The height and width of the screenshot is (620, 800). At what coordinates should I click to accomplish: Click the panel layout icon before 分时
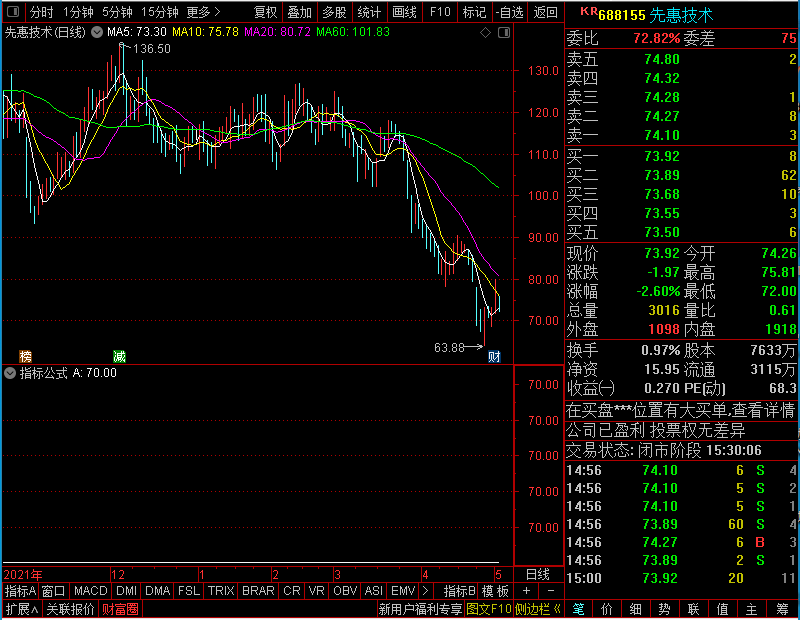(x=13, y=12)
